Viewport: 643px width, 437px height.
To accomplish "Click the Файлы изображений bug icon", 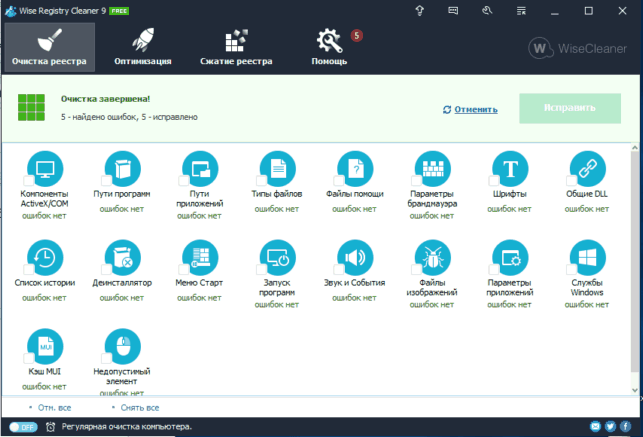I will click(x=433, y=257).
